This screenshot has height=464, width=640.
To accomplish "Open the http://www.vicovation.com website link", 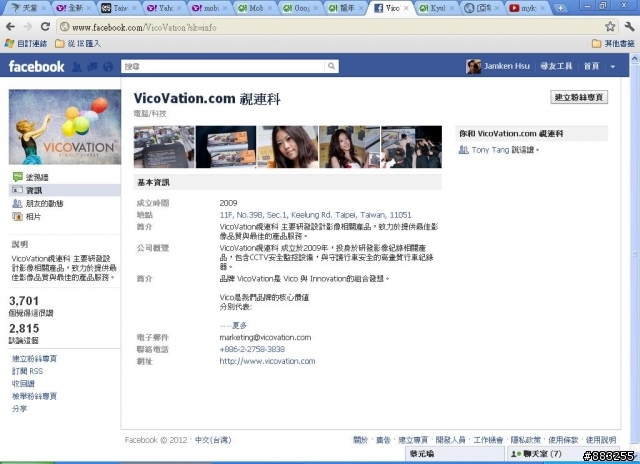I will point(267,361).
